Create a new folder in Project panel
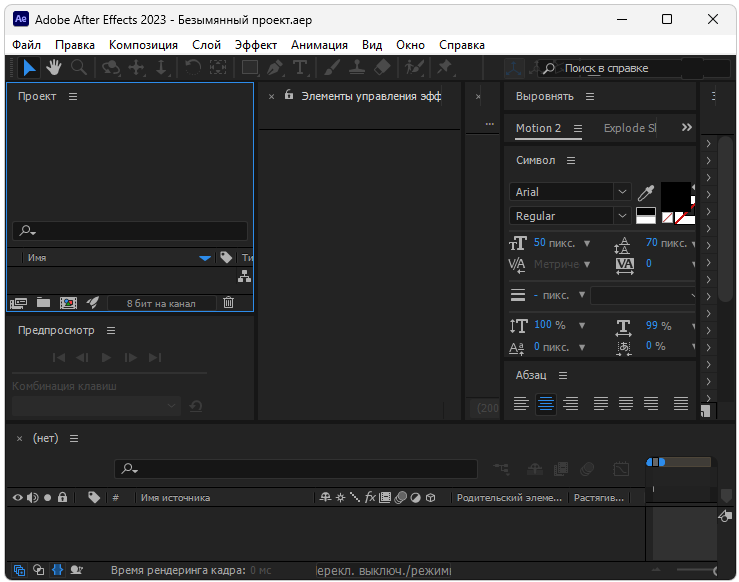 pos(43,303)
